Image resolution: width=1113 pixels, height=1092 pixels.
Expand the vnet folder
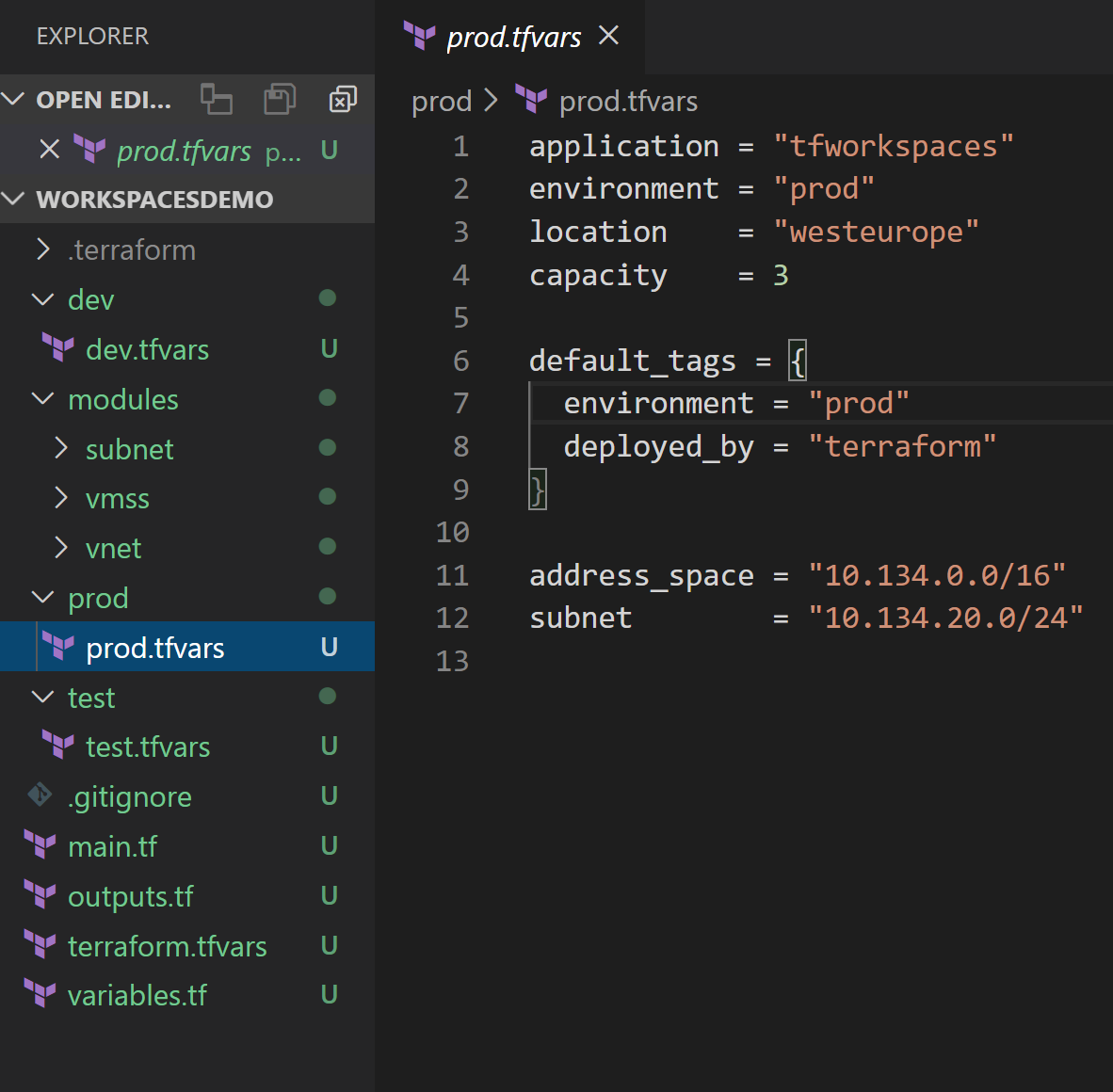[x=61, y=548]
